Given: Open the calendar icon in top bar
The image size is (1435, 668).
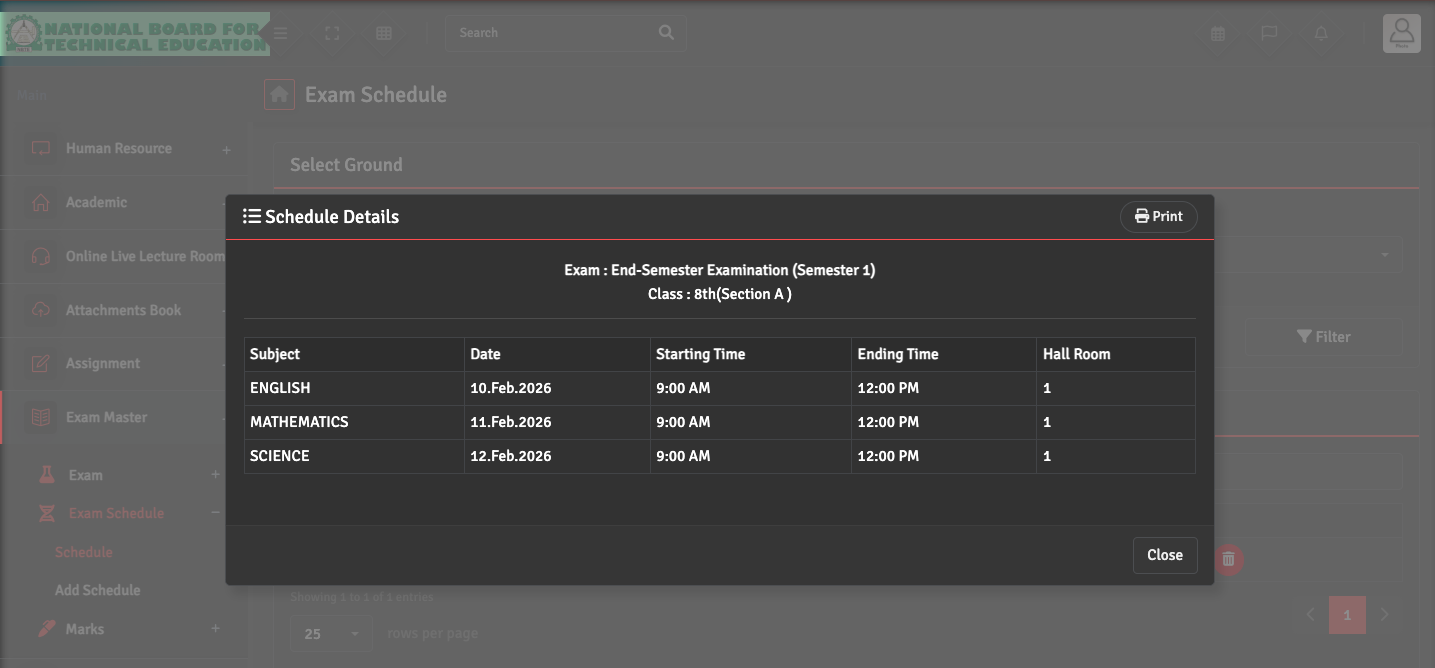Looking at the screenshot, I should [x=1217, y=33].
